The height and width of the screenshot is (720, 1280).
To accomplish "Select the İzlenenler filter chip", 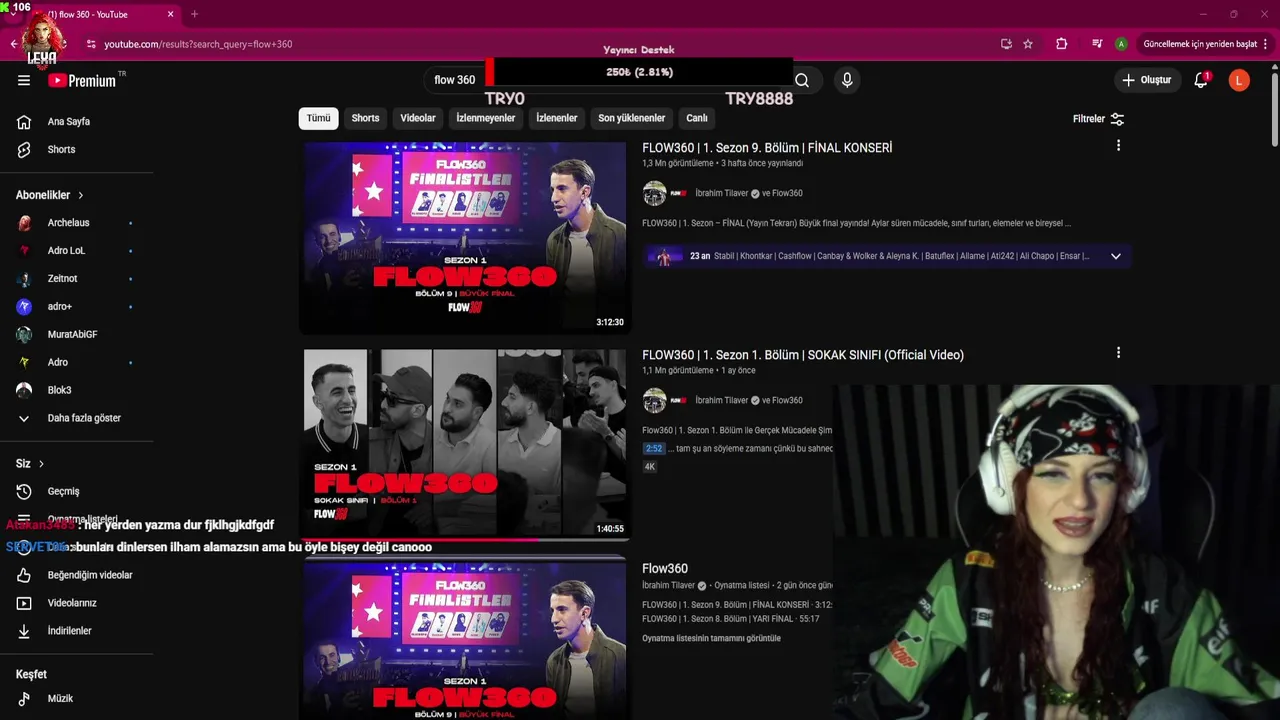I will (556, 118).
